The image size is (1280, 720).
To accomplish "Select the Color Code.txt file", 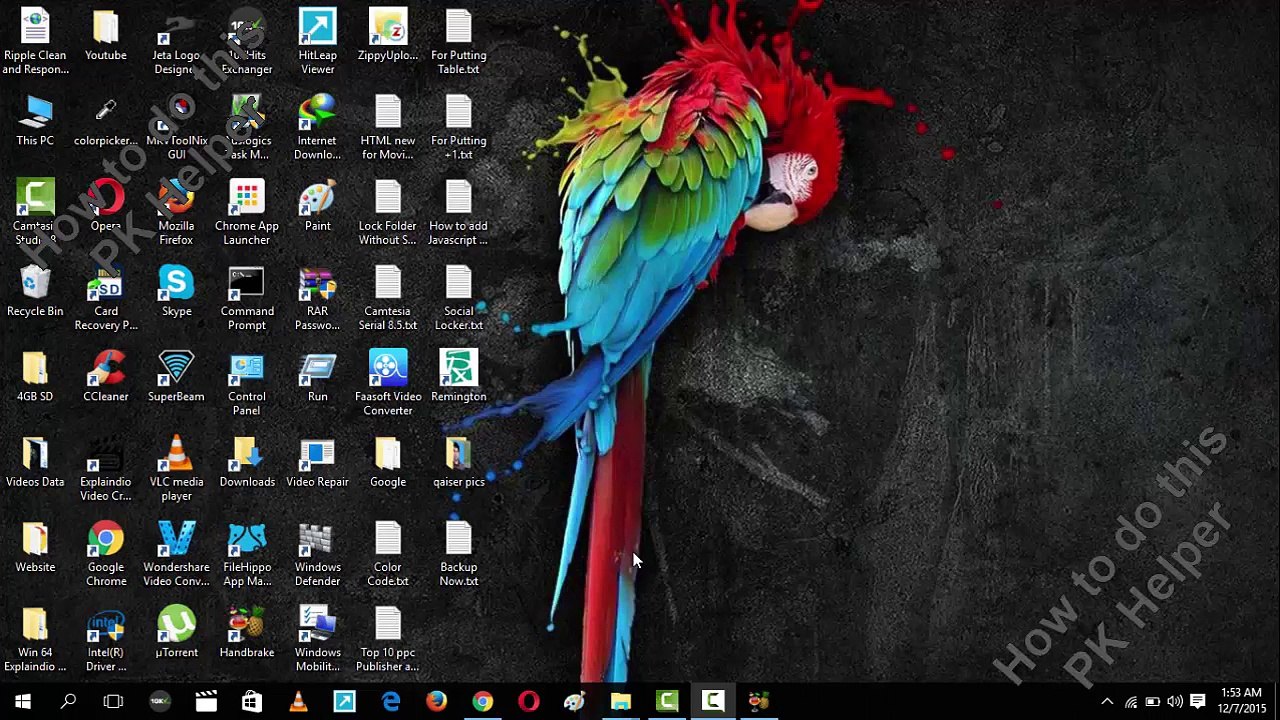I will coord(388,554).
